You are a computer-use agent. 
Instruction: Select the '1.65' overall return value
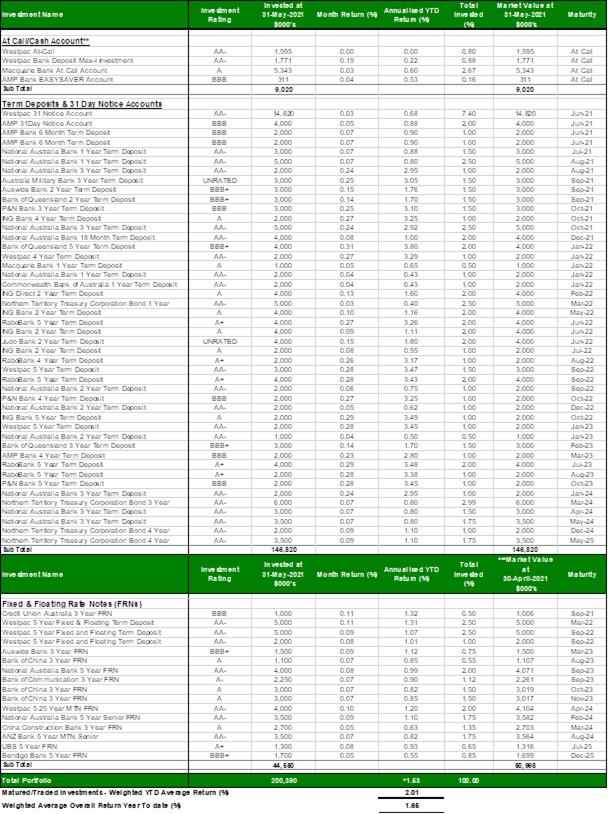point(411,806)
